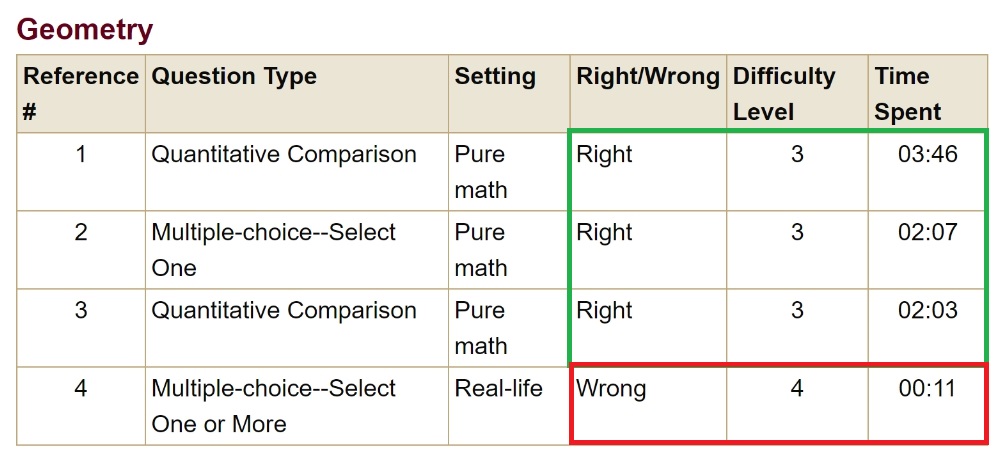This screenshot has width=1002, height=465.
Task: Click Multiple-choice--Select One or More cell
Action: click(x=273, y=406)
